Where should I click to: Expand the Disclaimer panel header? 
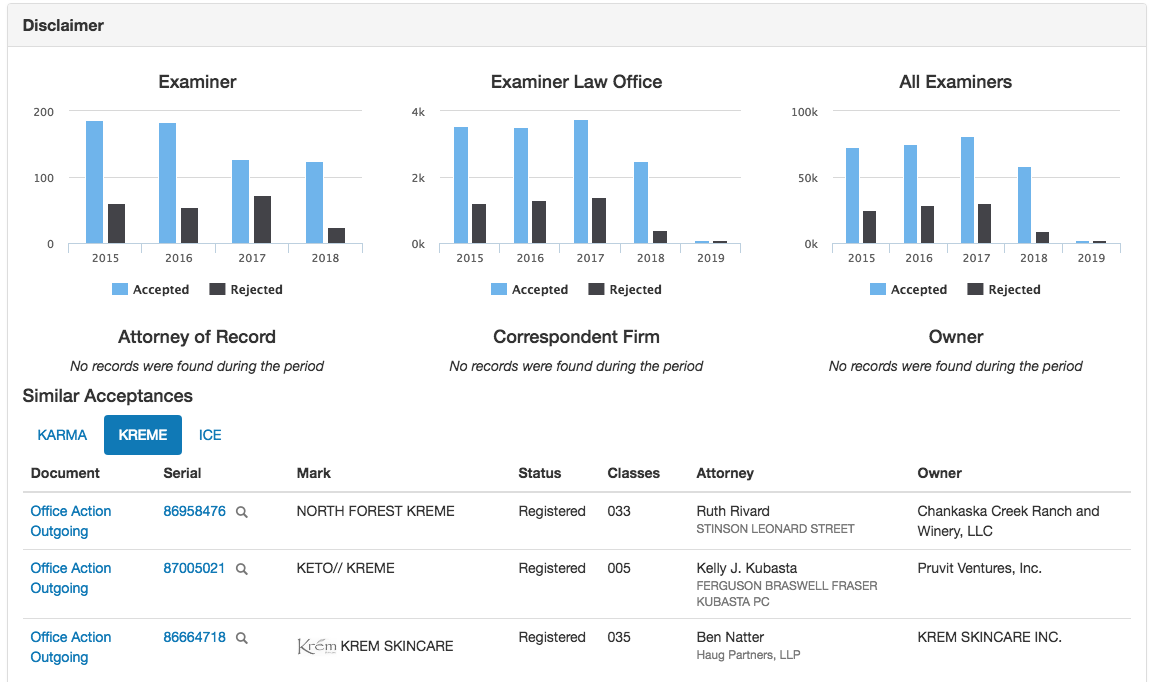click(64, 25)
